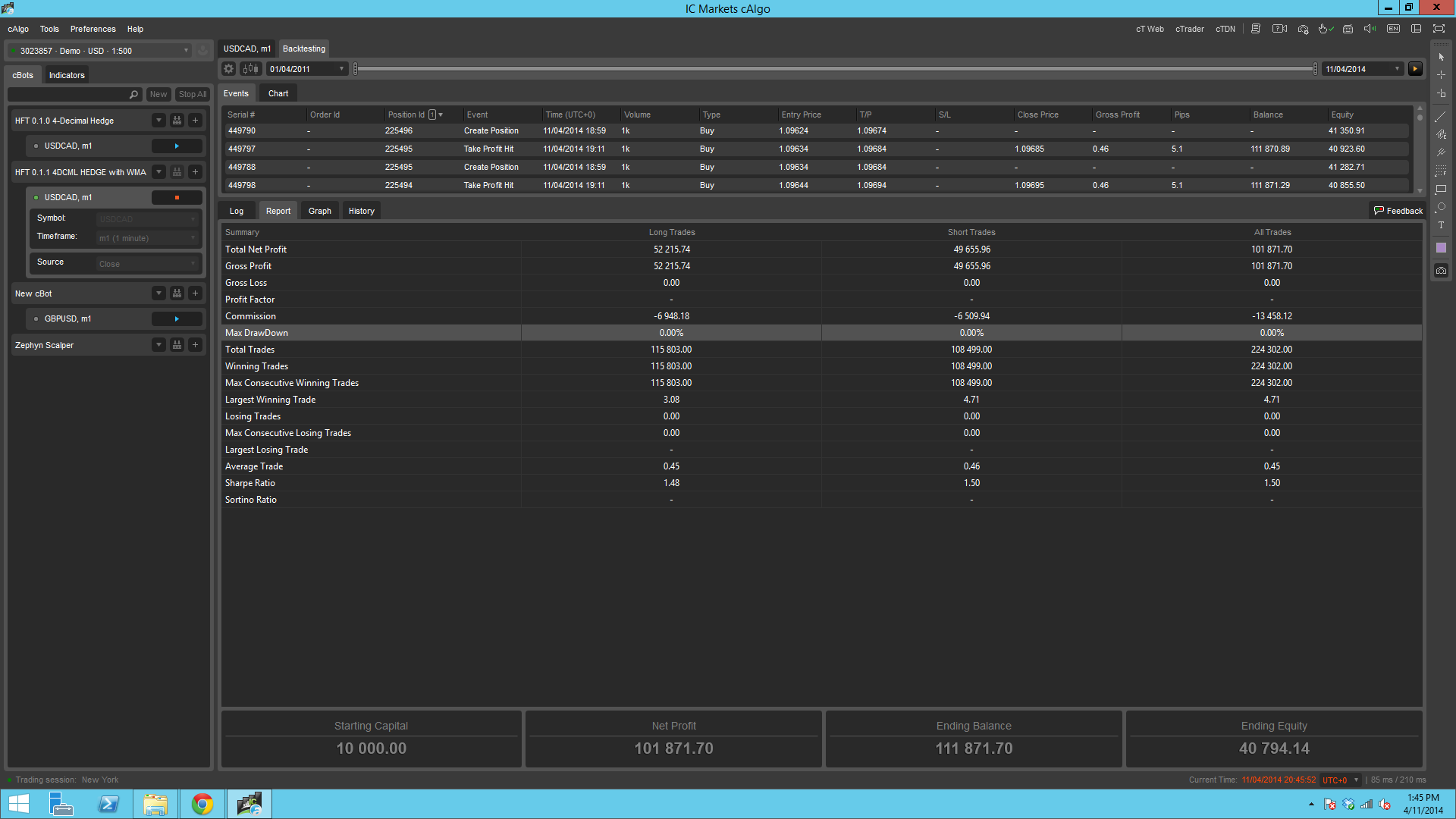Viewport: 1456px width, 819px height.
Task: Start the GBPUSD m1 New cBot instance
Action: tap(177, 319)
